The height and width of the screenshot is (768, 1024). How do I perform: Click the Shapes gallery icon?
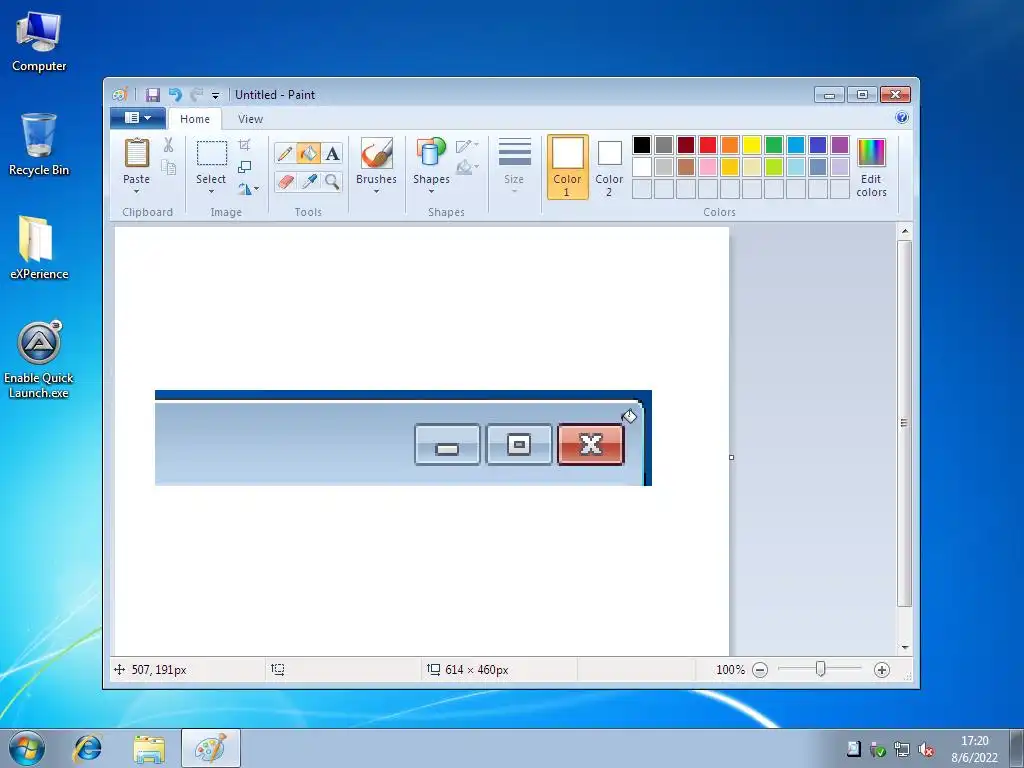(x=431, y=154)
